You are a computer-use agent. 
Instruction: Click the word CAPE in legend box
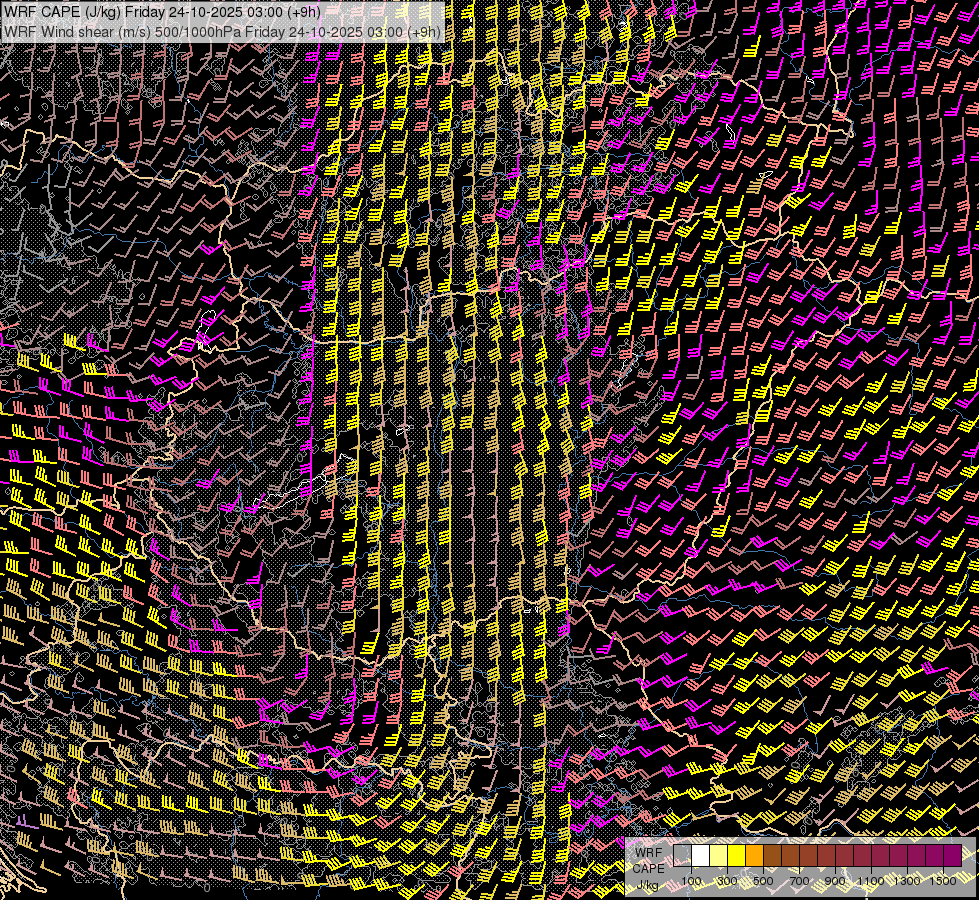pos(647,868)
